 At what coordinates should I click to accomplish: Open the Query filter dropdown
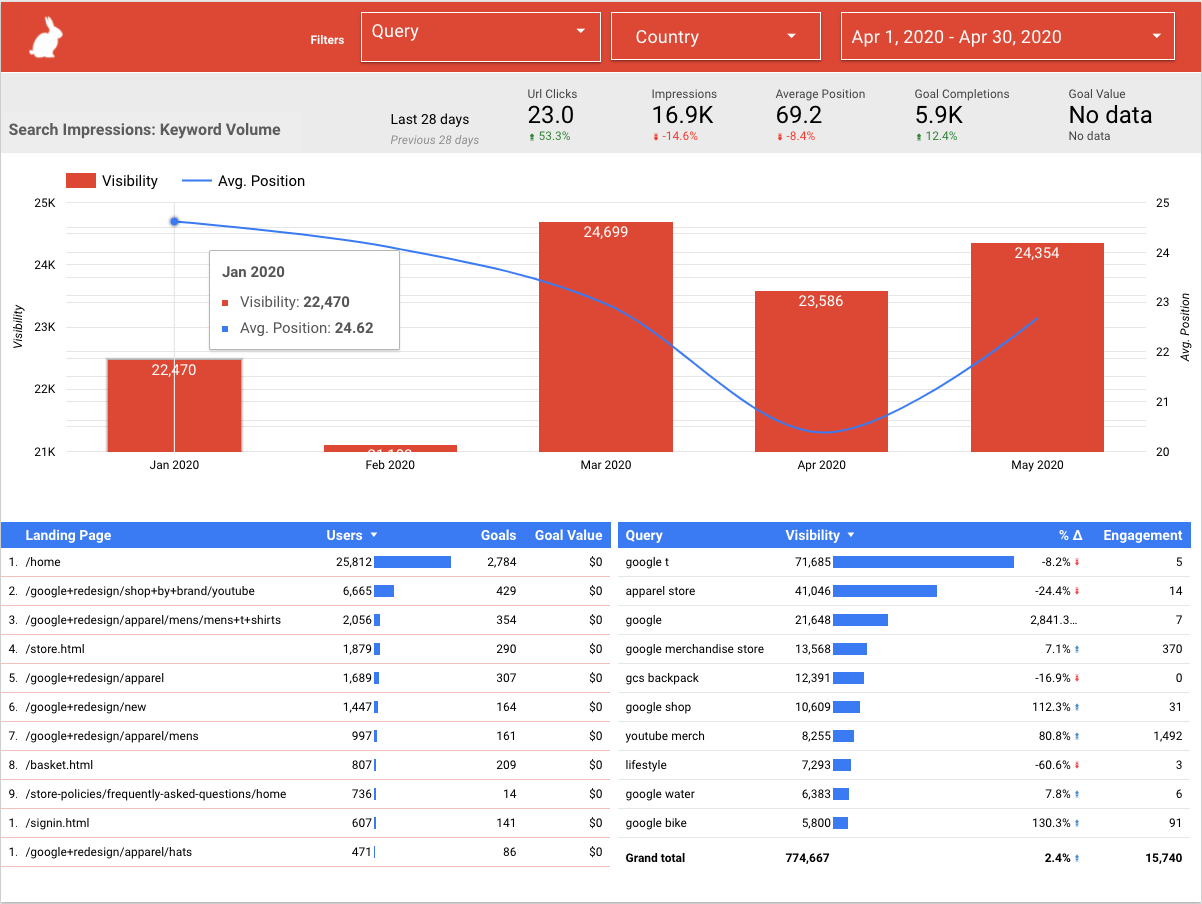pos(480,35)
